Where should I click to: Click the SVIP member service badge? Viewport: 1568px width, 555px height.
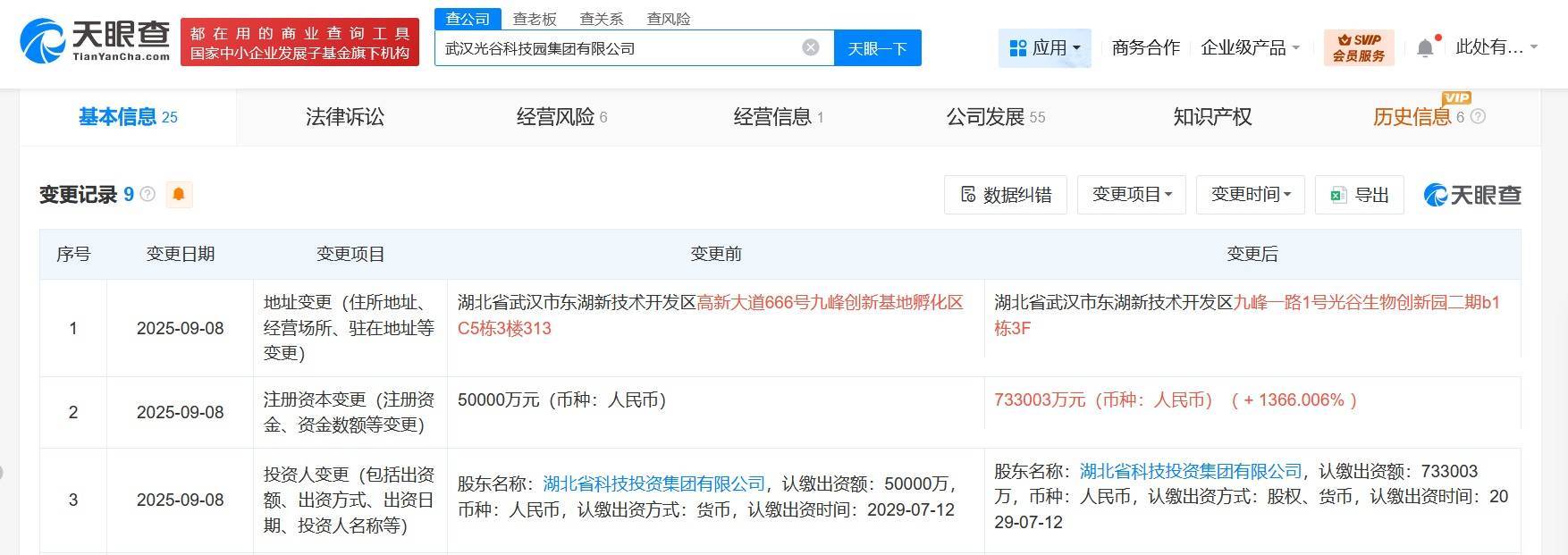(x=1358, y=47)
